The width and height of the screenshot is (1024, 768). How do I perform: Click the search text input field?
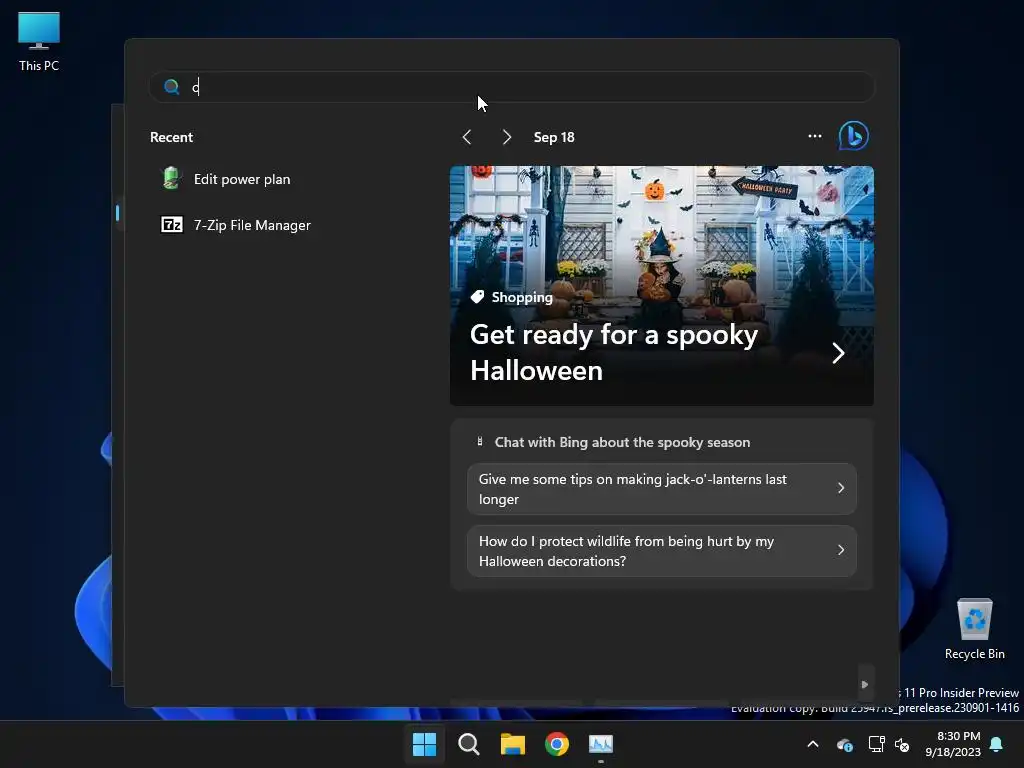512,87
